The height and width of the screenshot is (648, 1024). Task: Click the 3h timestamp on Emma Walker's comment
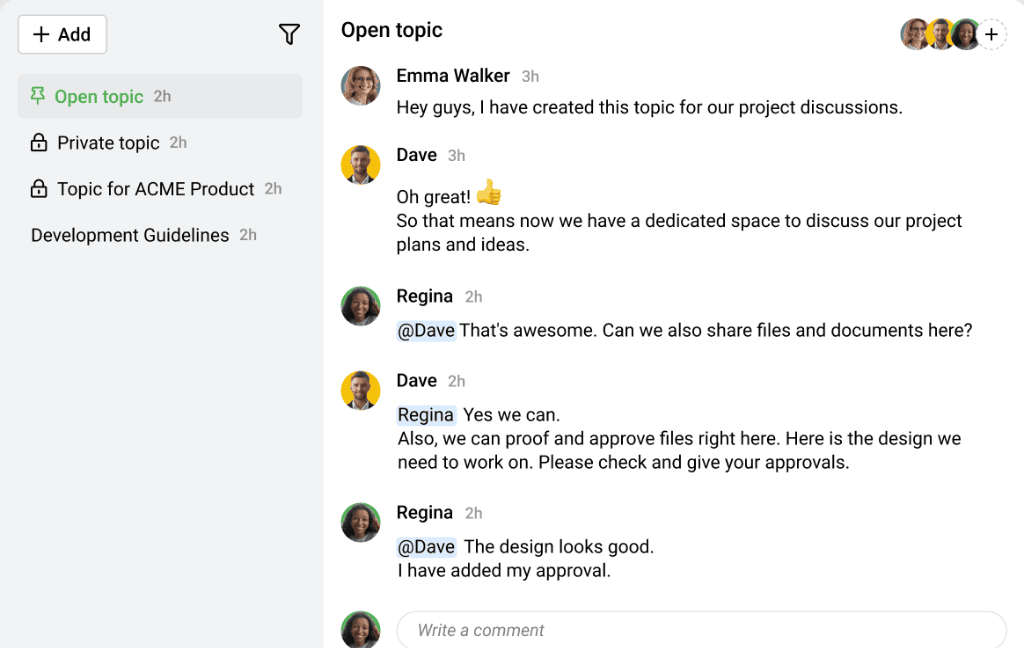point(530,77)
